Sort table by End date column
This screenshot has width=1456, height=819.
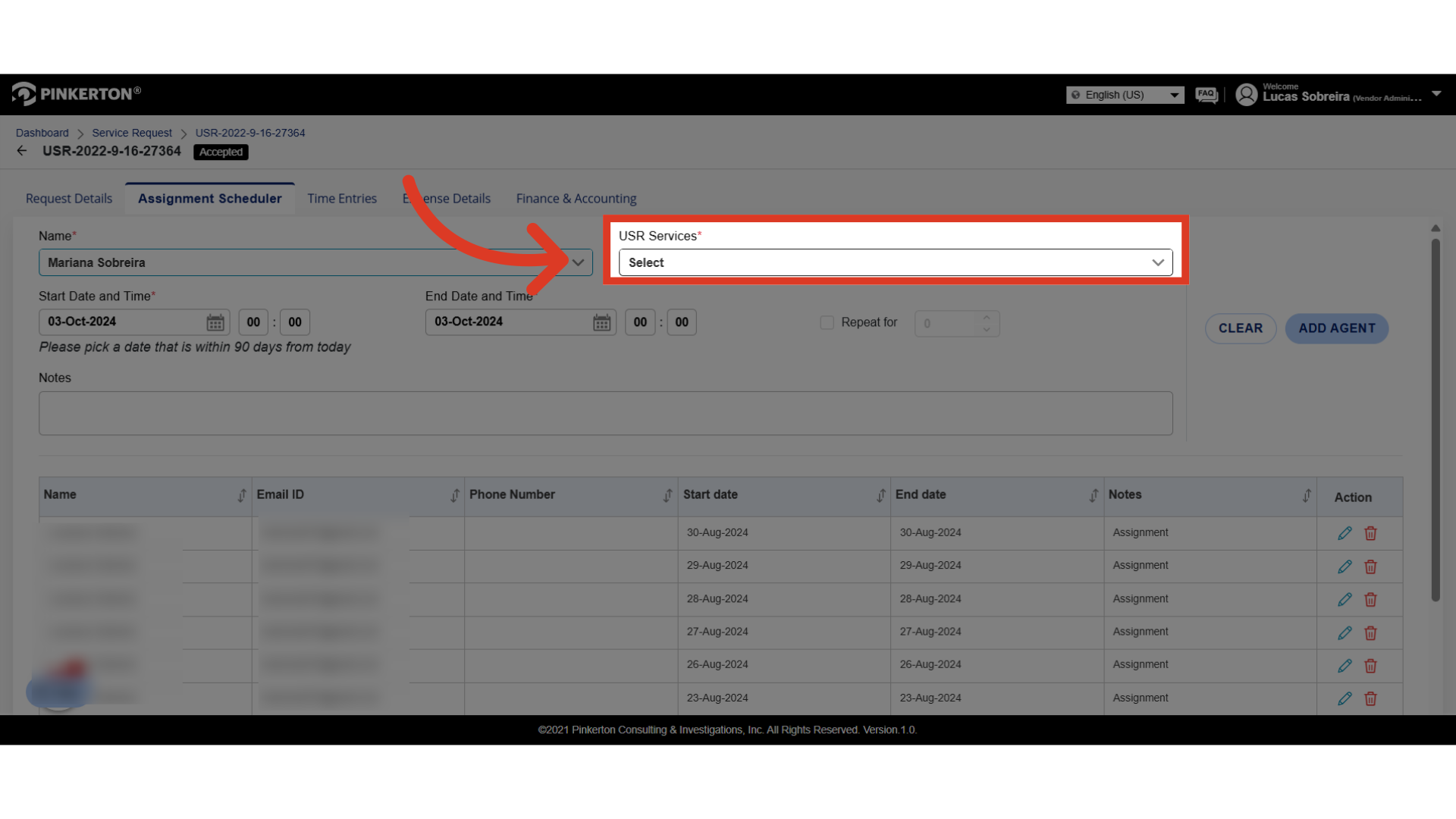tap(1094, 495)
